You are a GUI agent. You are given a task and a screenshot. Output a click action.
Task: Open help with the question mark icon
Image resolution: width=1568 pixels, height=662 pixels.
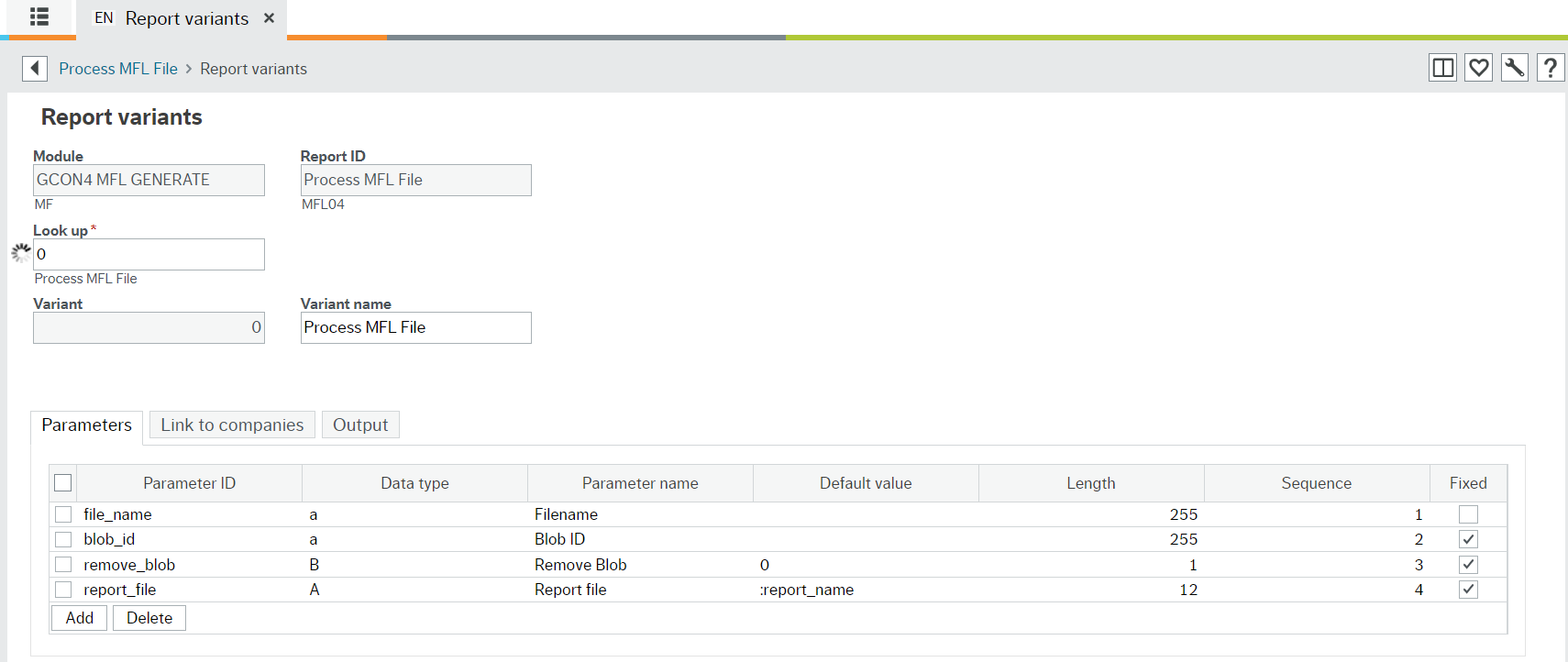[x=1550, y=67]
